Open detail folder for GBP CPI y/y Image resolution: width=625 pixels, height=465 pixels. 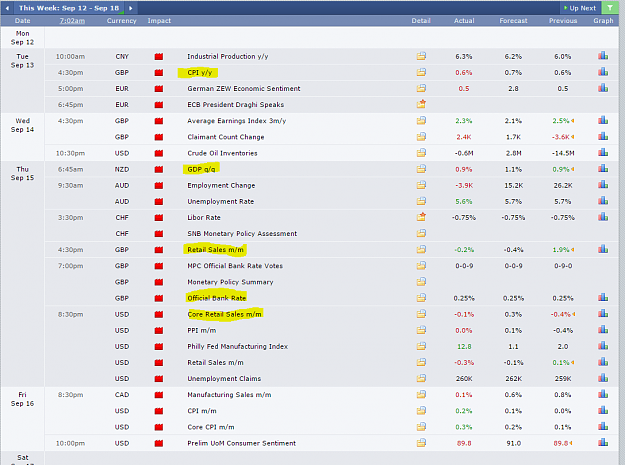point(421,72)
